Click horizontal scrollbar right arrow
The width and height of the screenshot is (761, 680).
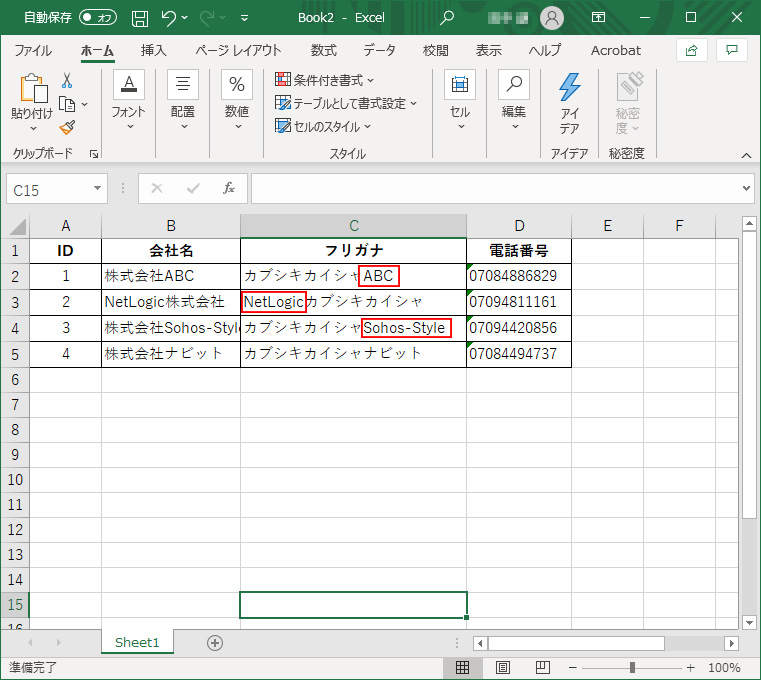tap(731, 644)
